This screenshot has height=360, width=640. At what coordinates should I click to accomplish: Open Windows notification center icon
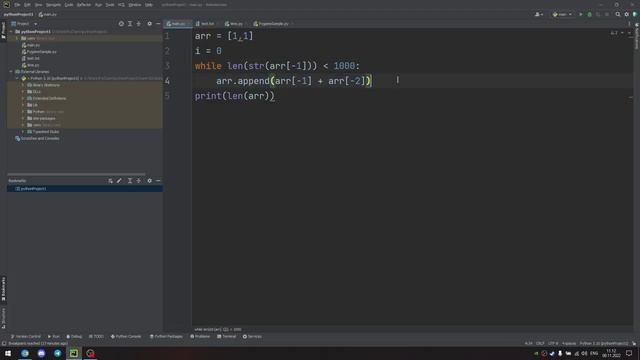point(629,353)
